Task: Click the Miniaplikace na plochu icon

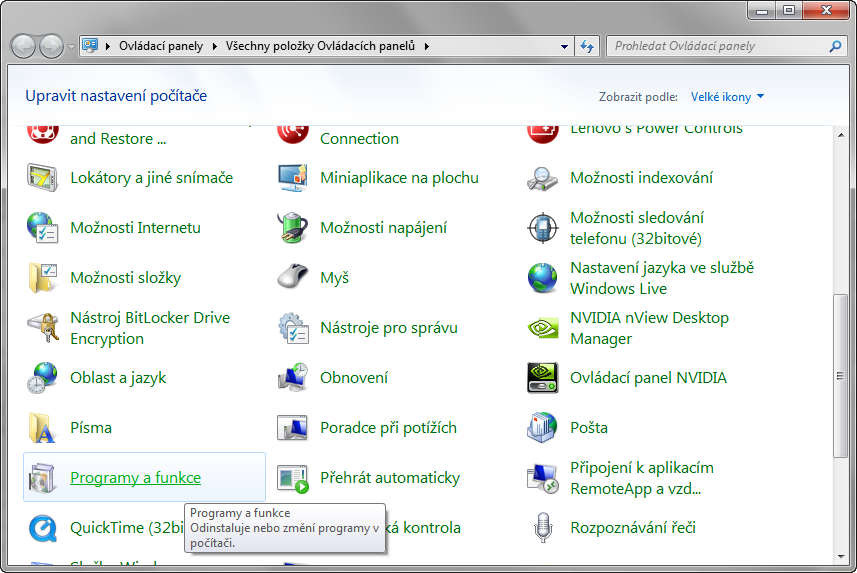Action: (x=292, y=178)
